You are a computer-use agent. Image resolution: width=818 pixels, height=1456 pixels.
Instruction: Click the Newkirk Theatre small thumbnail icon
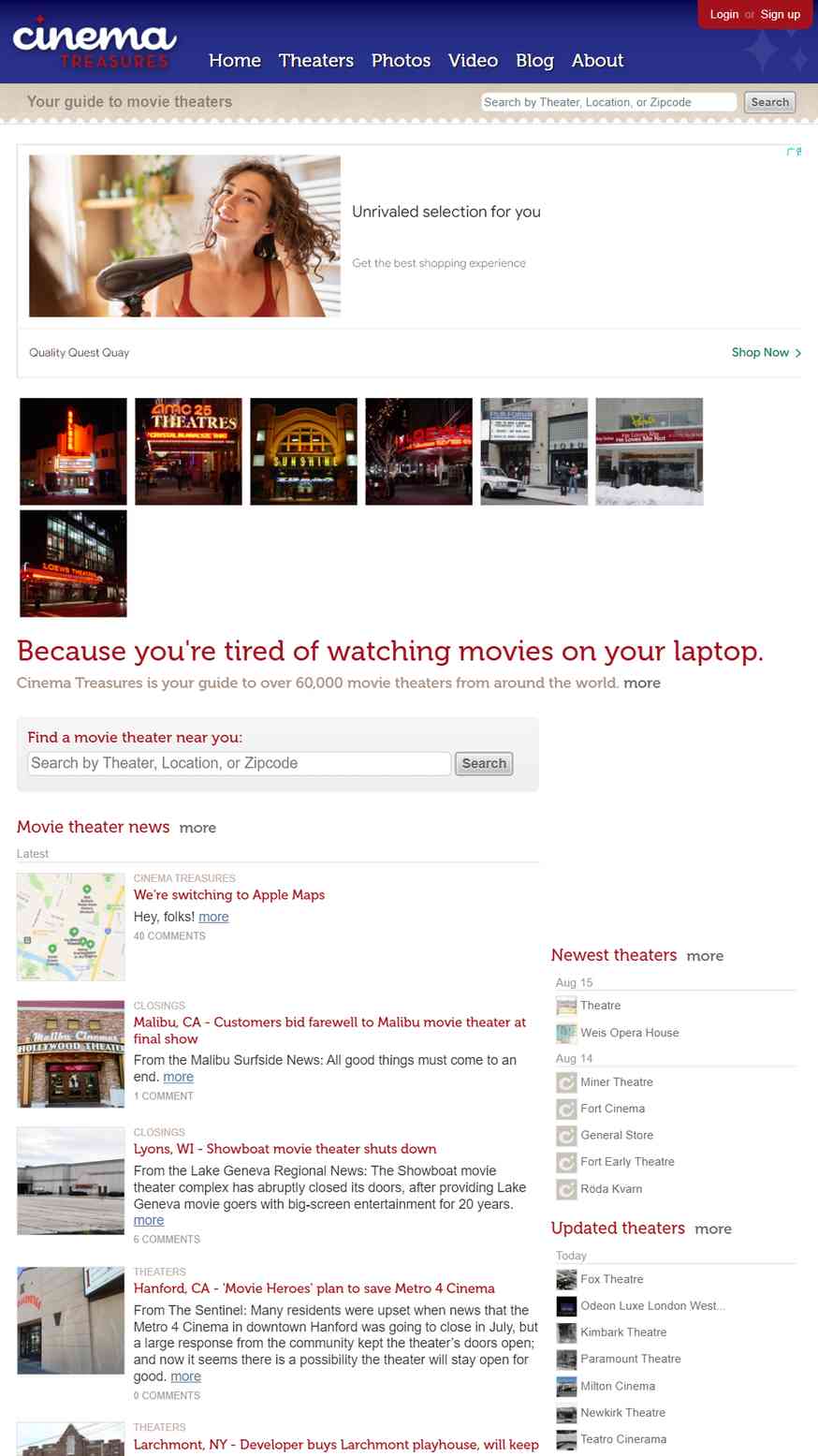(x=566, y=1413)
